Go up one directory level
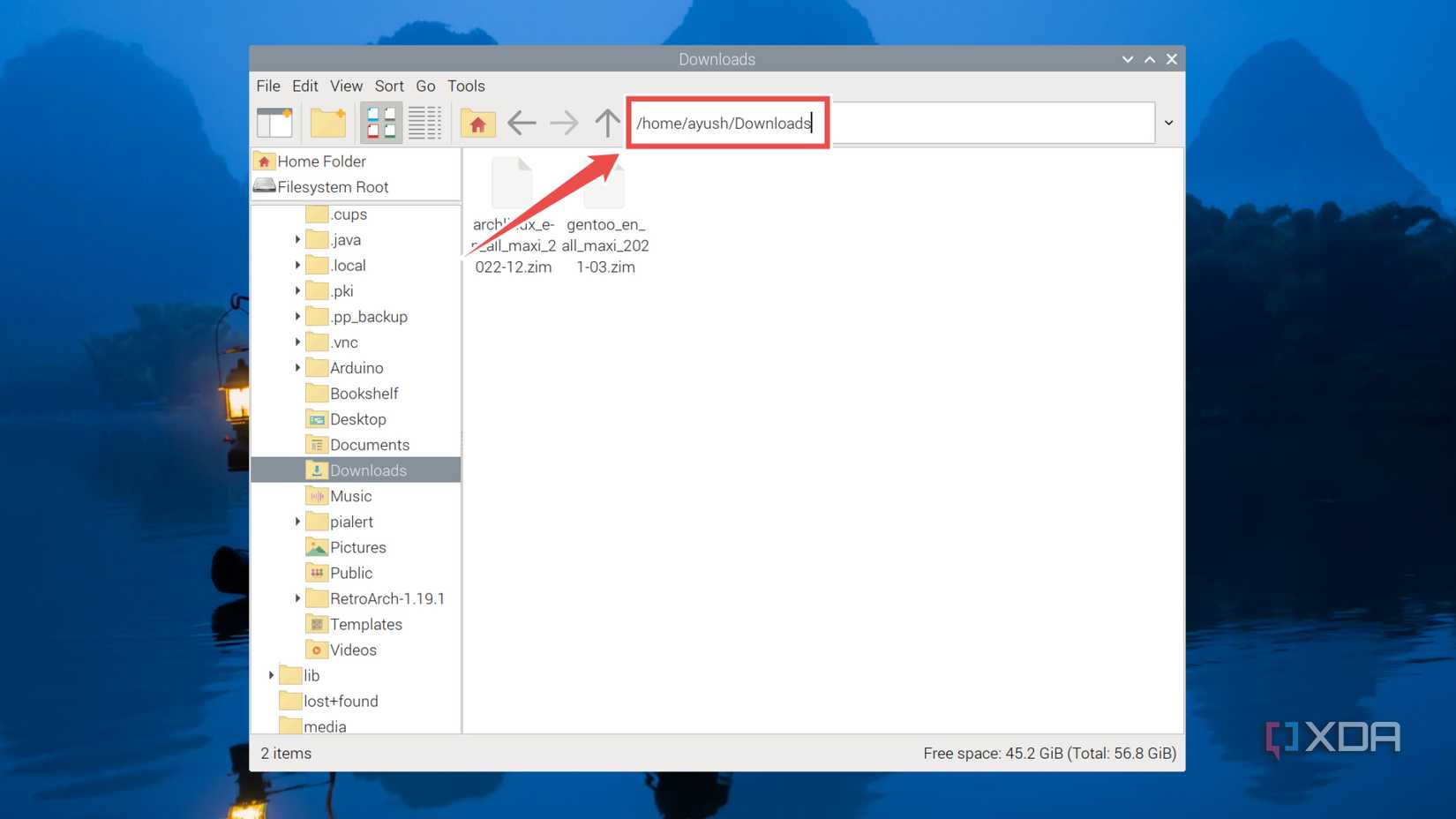 point(607,123)
